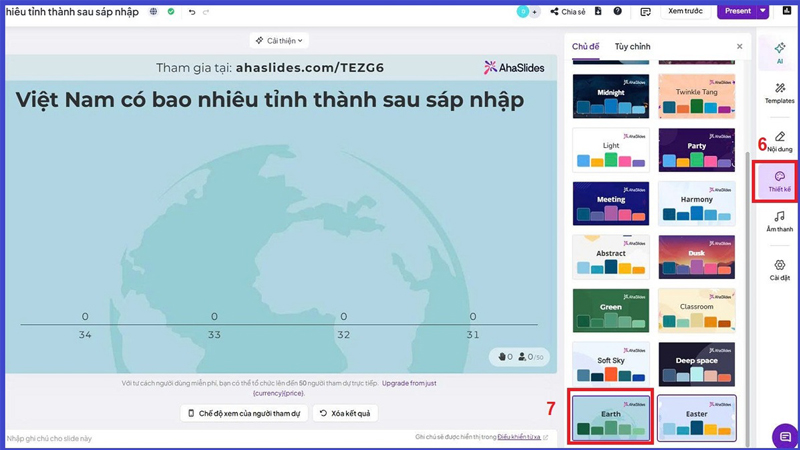Open Âm thanh sound sidebar item

pyautogui.click(x=780, y=222)
